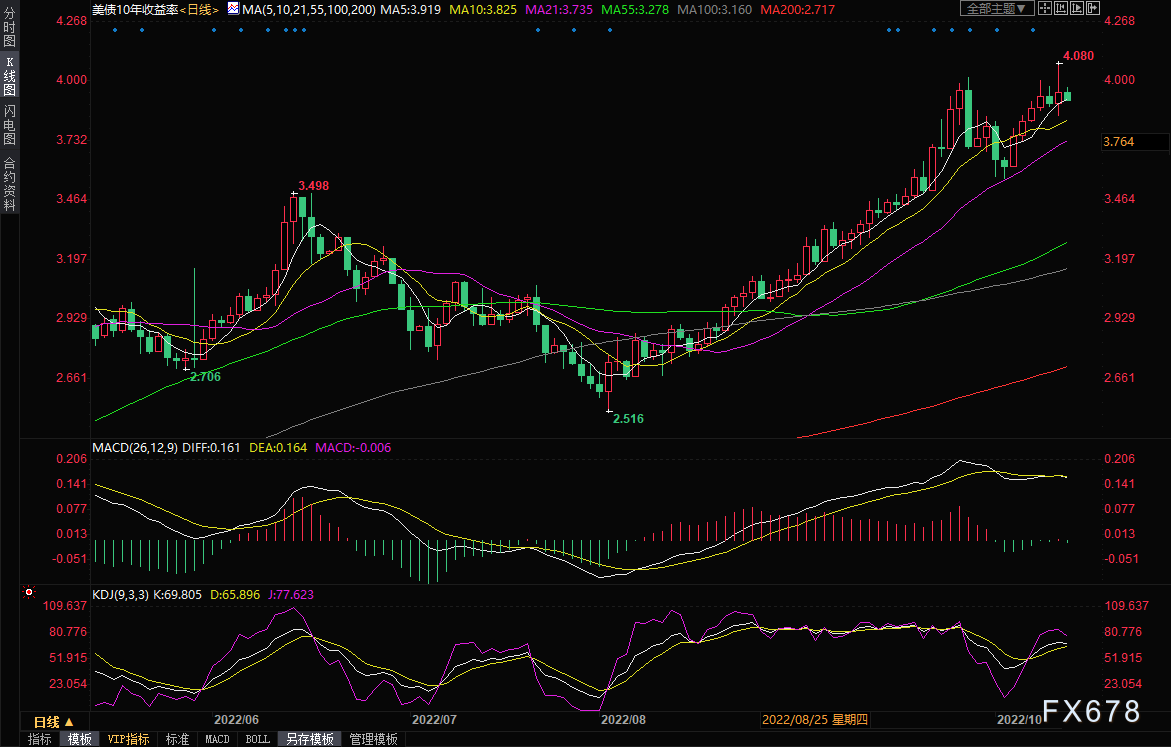Click the 2022/10 date on time axis
Image resolution: width=1171 pixels, height=747 pixels.
tap(1020, 719)
